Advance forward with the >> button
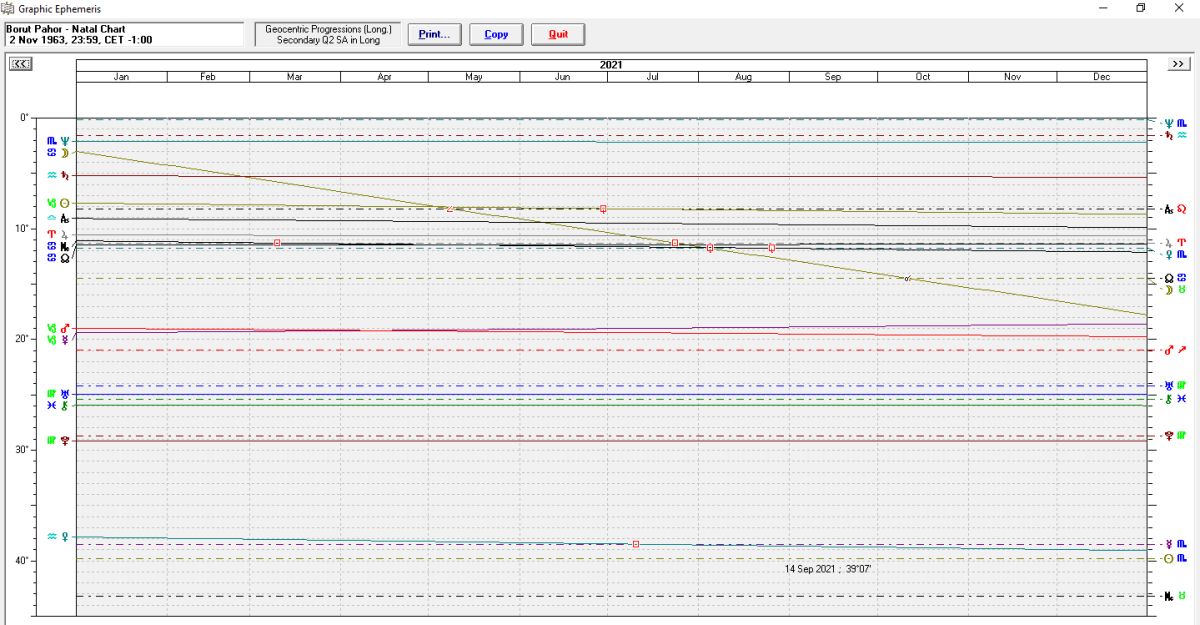The height and width of the screenshot is (625, 1200). (x=1177, y=64)
